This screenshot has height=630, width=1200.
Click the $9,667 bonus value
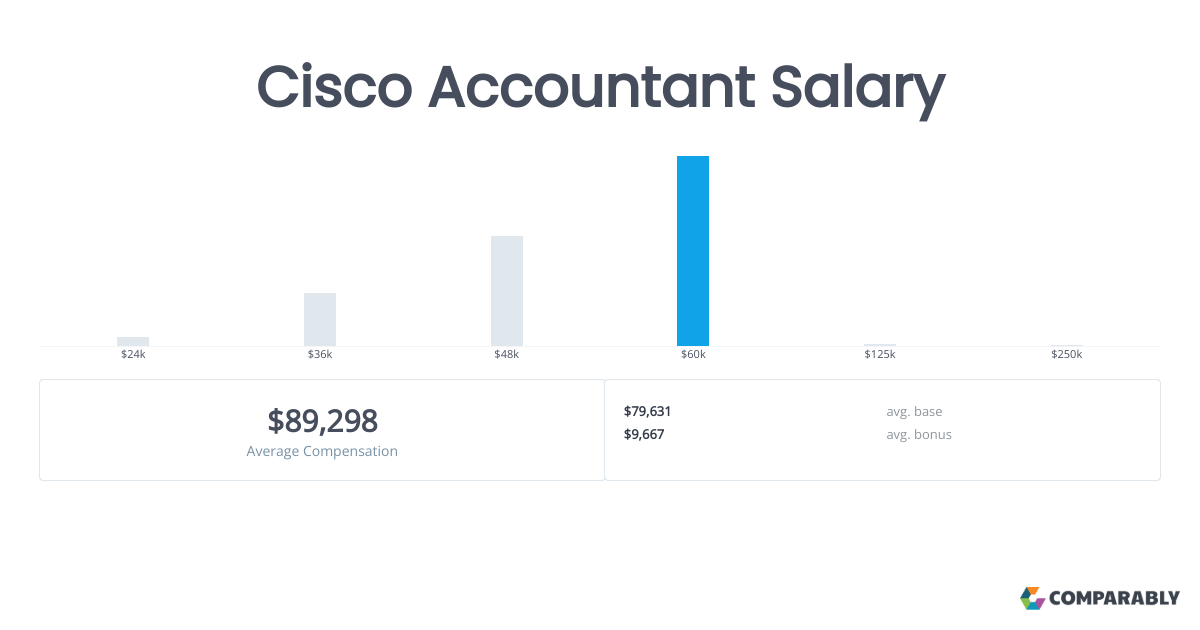point(644,434)
